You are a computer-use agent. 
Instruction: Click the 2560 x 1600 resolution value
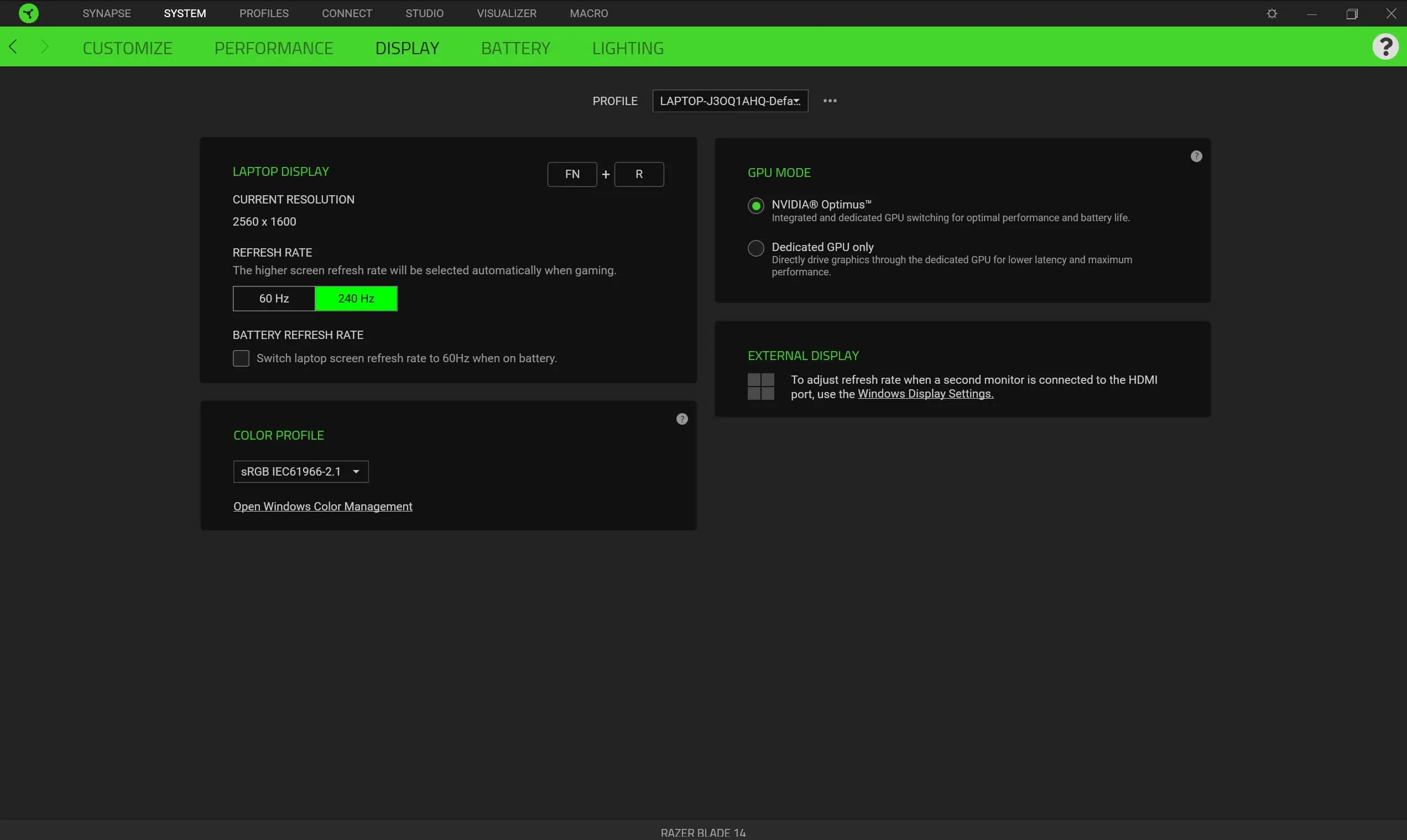click(264, 222)
